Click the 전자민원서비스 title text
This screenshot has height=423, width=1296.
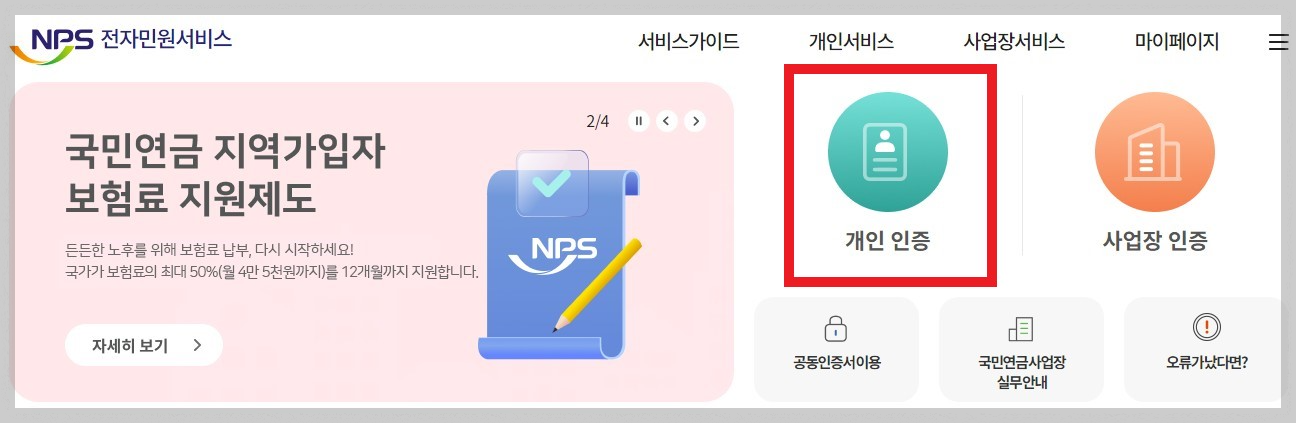(166, 40)
